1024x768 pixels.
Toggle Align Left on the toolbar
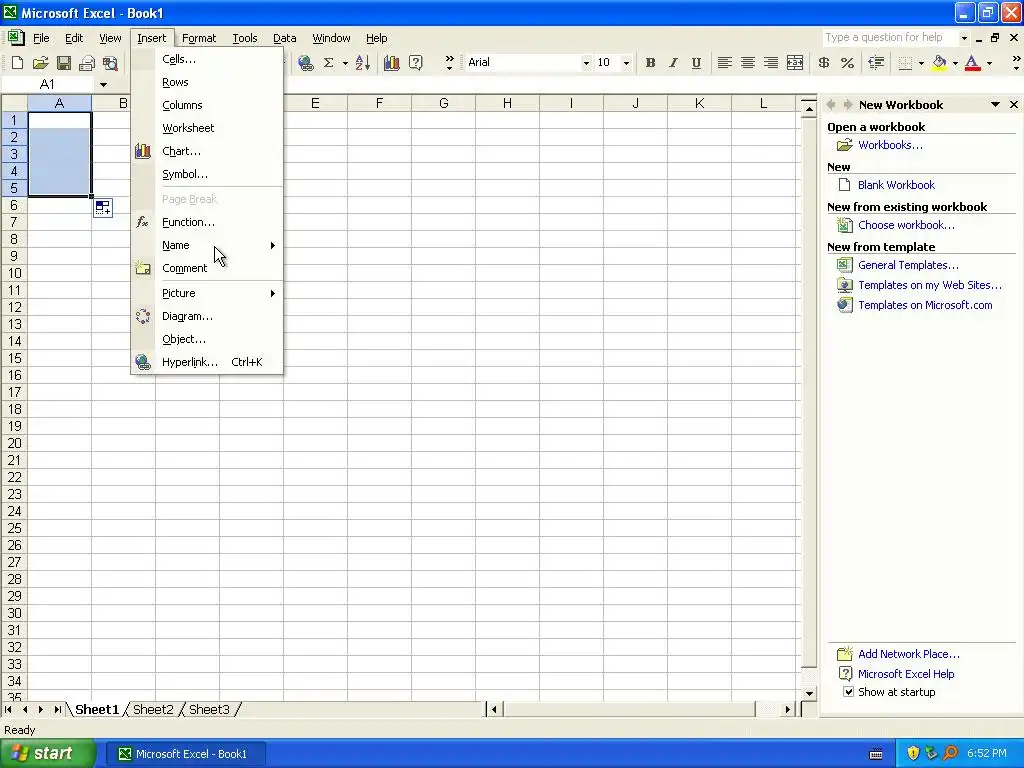click(724, 63)
